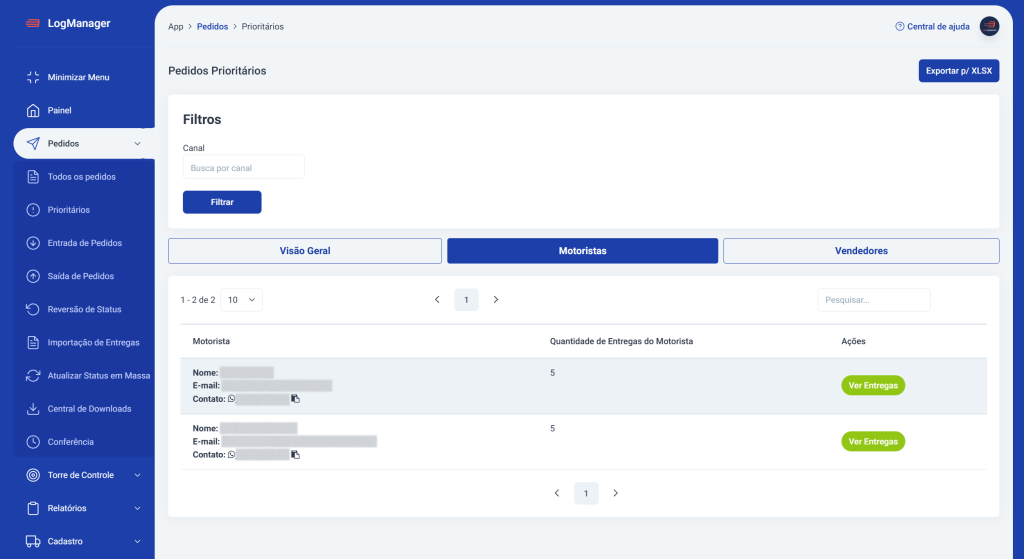Switch to the Visão Geral tab
Viewport: 1024px width, 559px height.
tap(305, 251)
